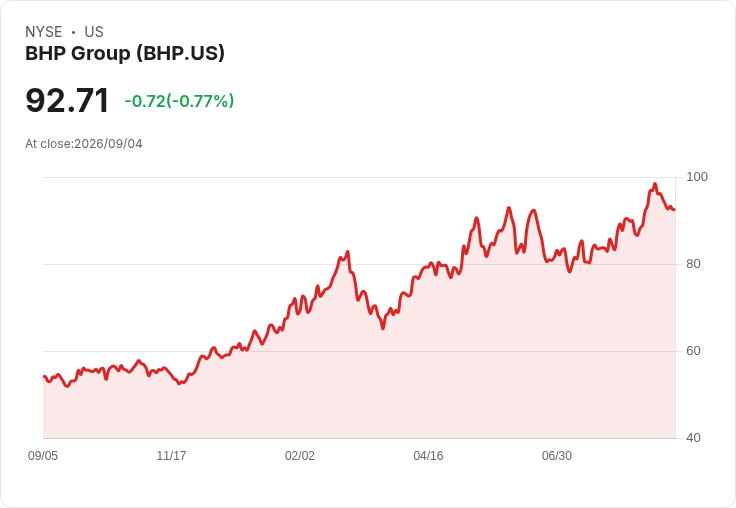Click the first data point at chart start
Image resolution: width=736 pixels, height=508 pixels.
click(x=44, y=376)
